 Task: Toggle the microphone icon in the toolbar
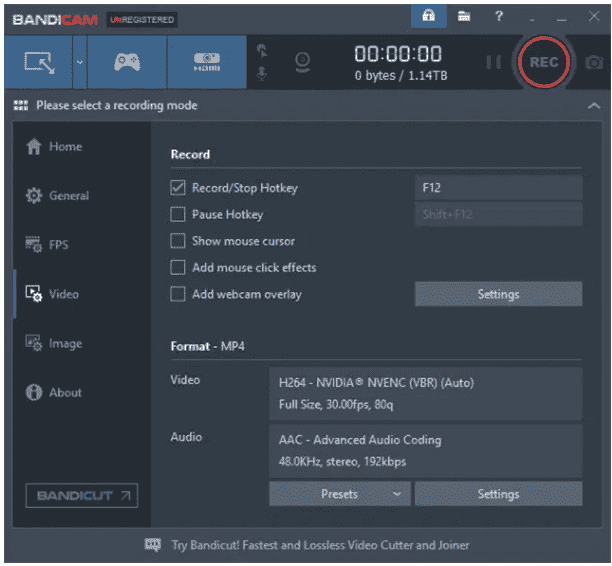pos(262,73)
